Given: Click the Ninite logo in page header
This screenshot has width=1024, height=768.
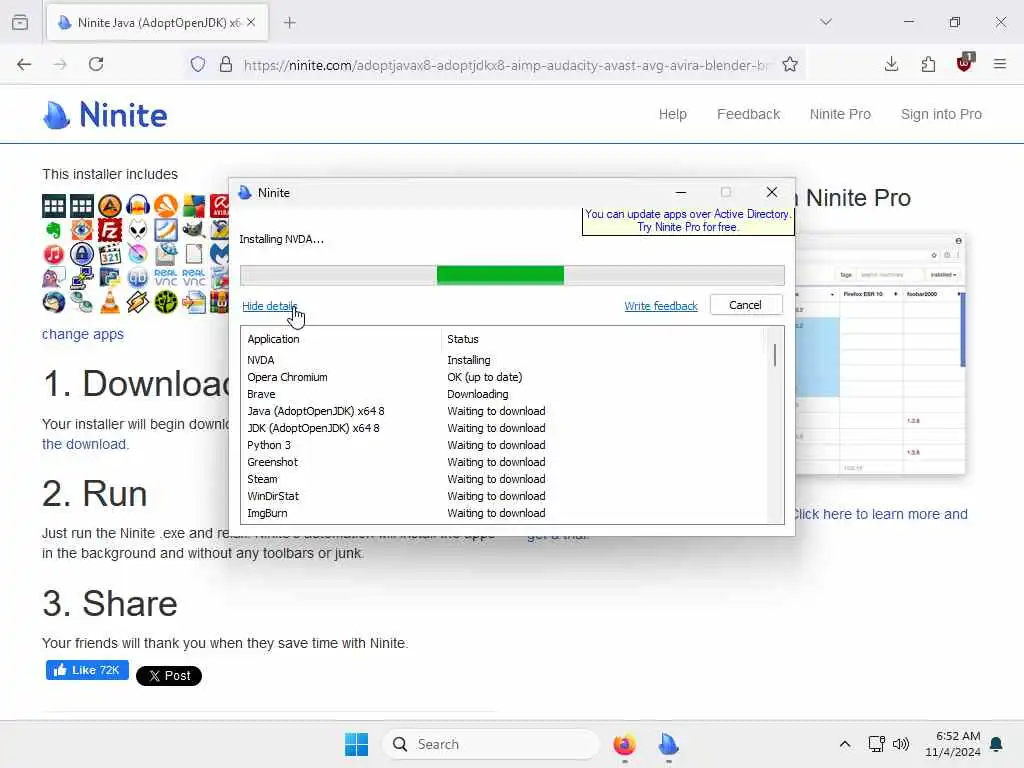Looking at the screenshot, I should (x=105, y=115).
